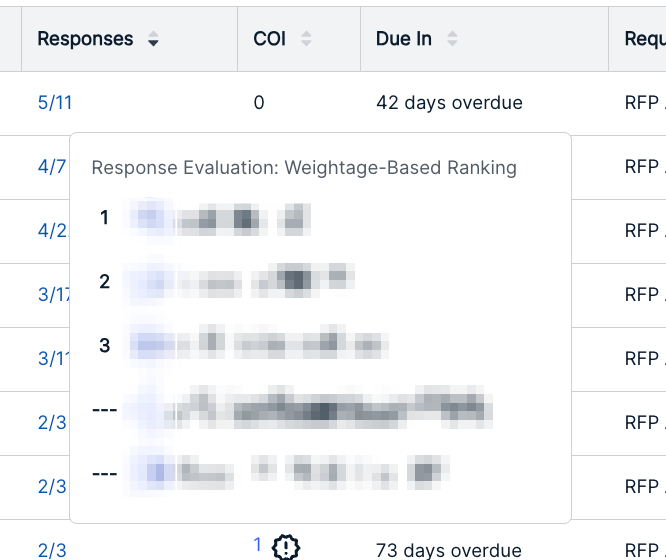Open the 4/7 responses link
Screen dimensions: 666x560
[52, 167]
